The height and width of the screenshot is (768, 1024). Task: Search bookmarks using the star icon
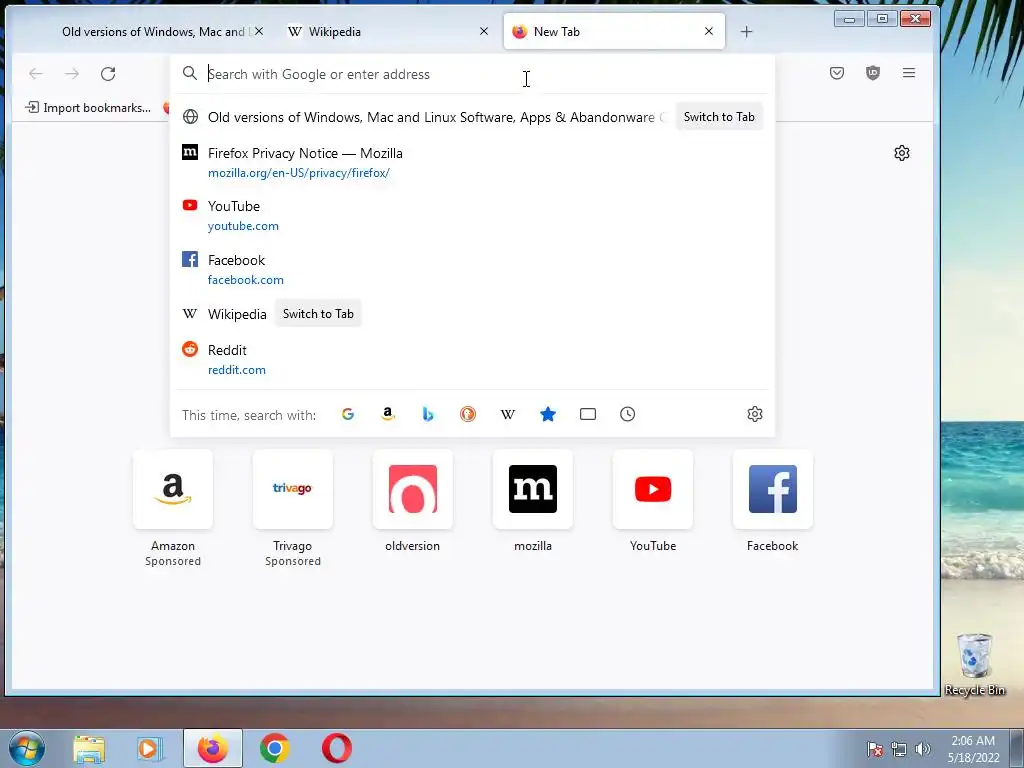(x=548, y=414)
